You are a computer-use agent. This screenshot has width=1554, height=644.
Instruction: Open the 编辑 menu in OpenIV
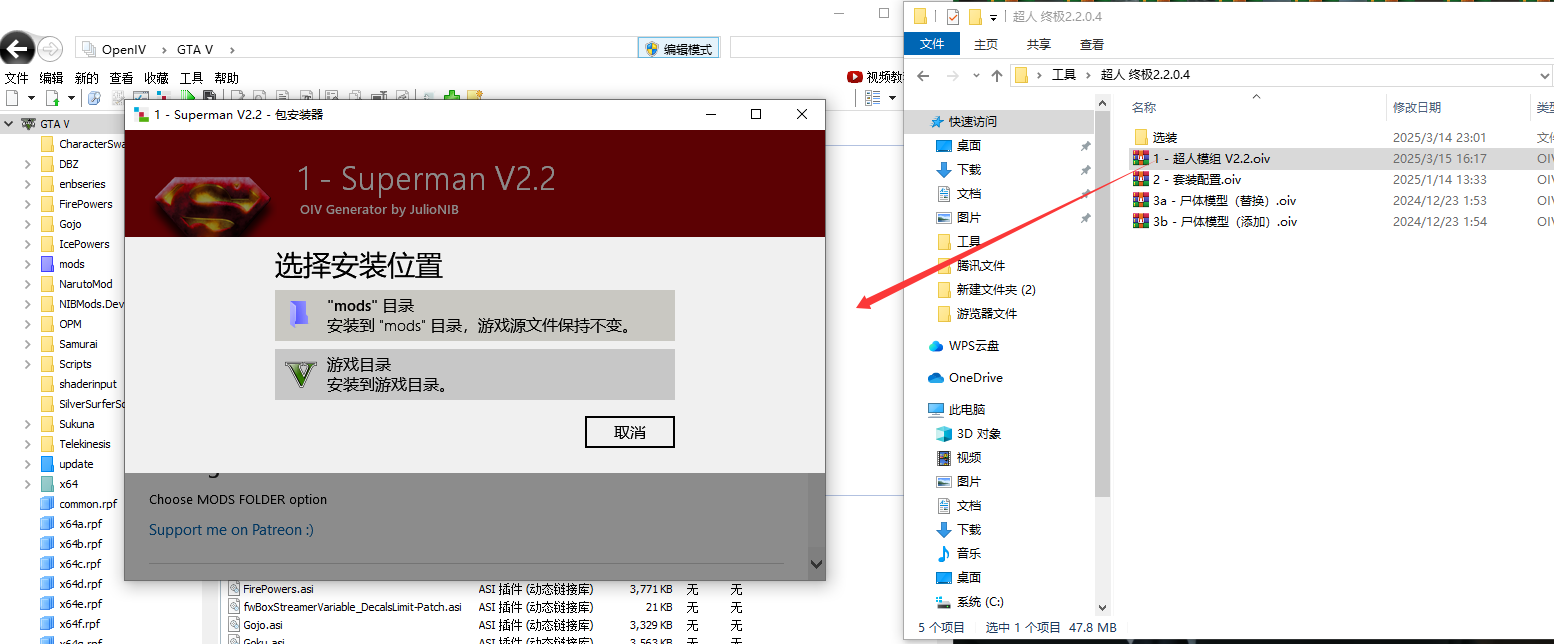(x=51, y=78)
